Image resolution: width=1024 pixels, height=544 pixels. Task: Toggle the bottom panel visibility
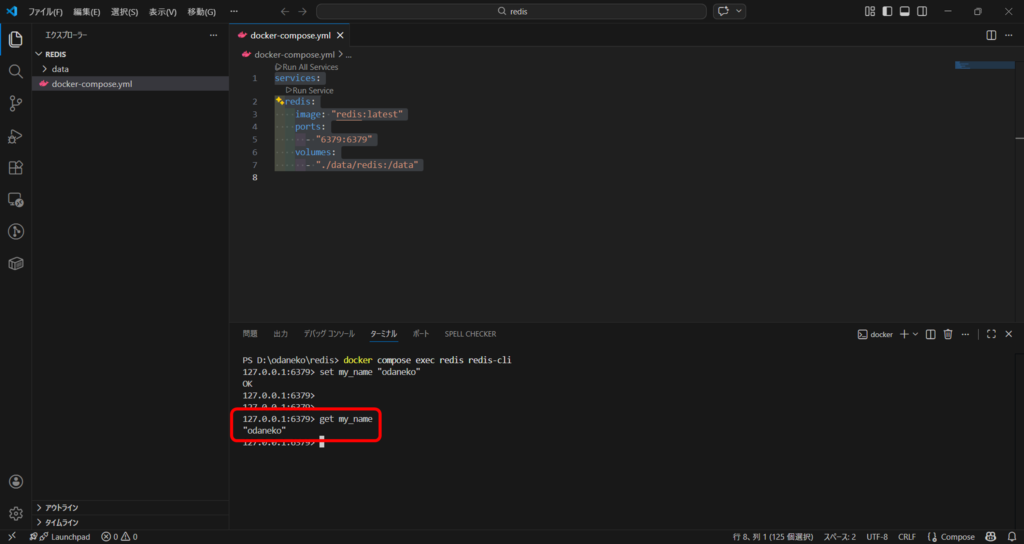tap(904, 11)
